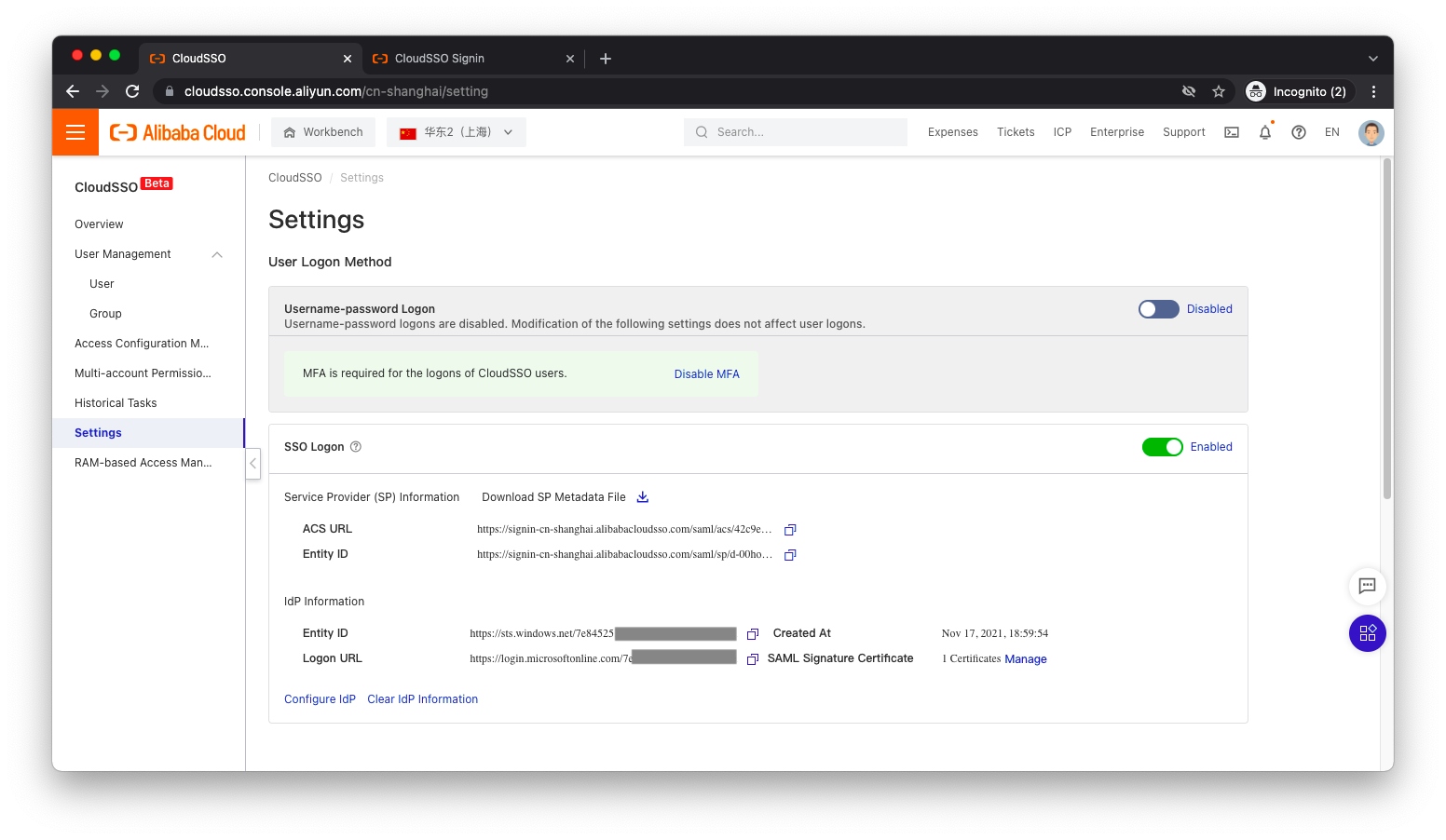Open the region selector dropdown
Screen dimensions: 1446x840
[457, 132]
